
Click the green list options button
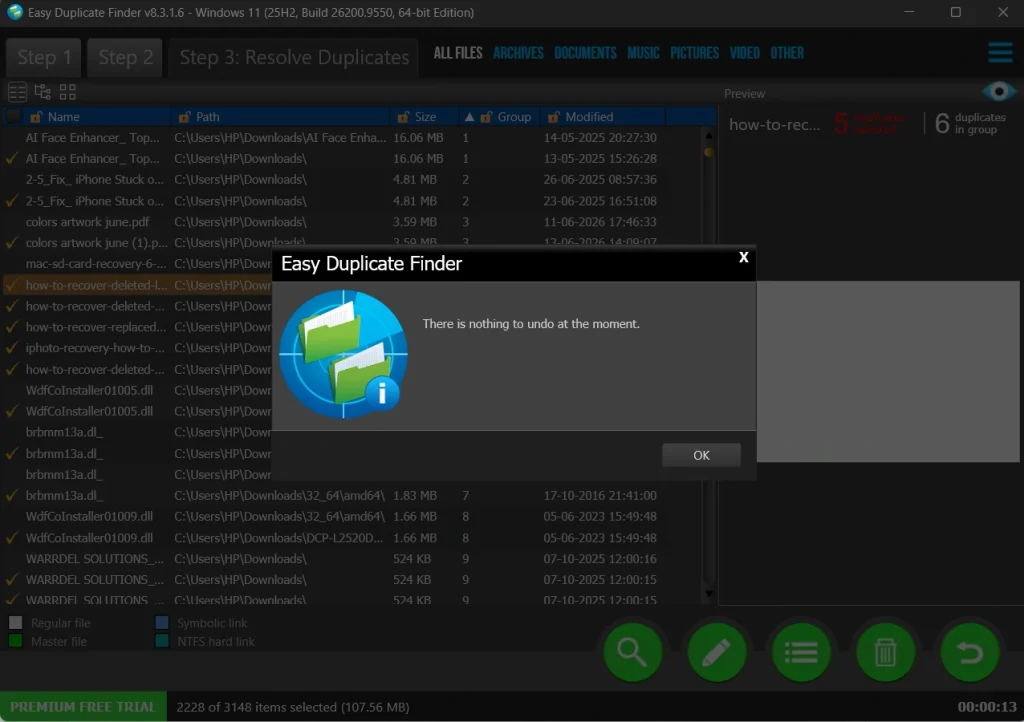pos(801,652)
